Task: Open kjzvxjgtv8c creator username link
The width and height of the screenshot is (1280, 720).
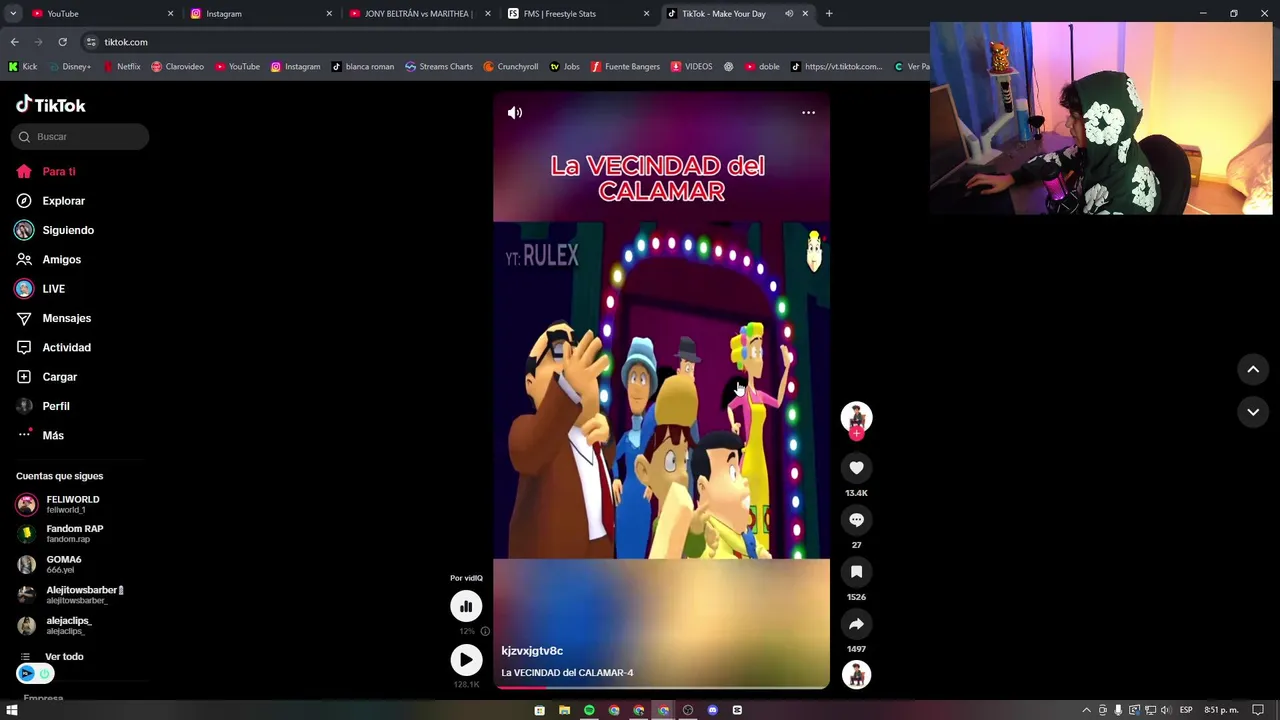Action: tap(532, 651)
